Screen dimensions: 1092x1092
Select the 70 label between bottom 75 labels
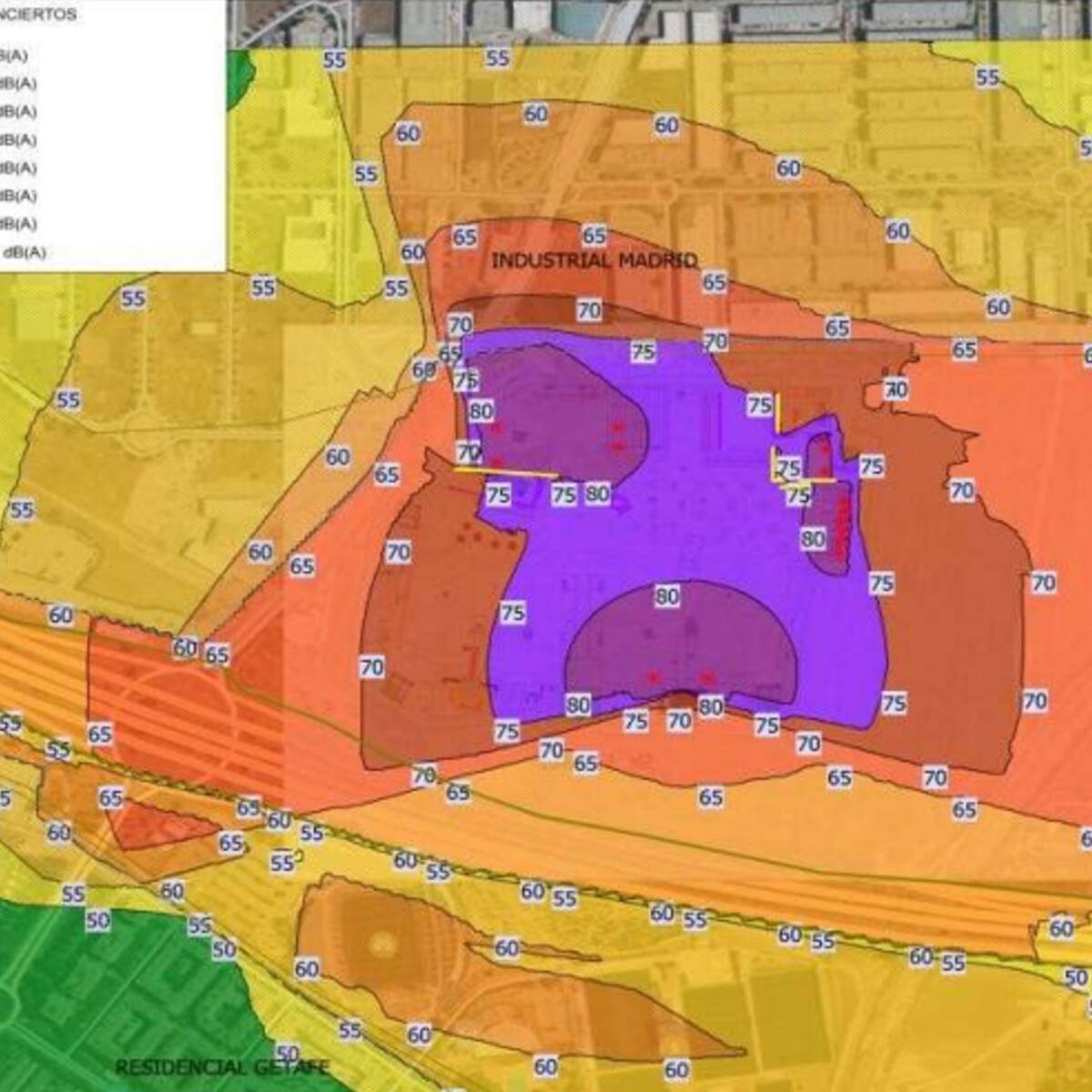point(679,722)
